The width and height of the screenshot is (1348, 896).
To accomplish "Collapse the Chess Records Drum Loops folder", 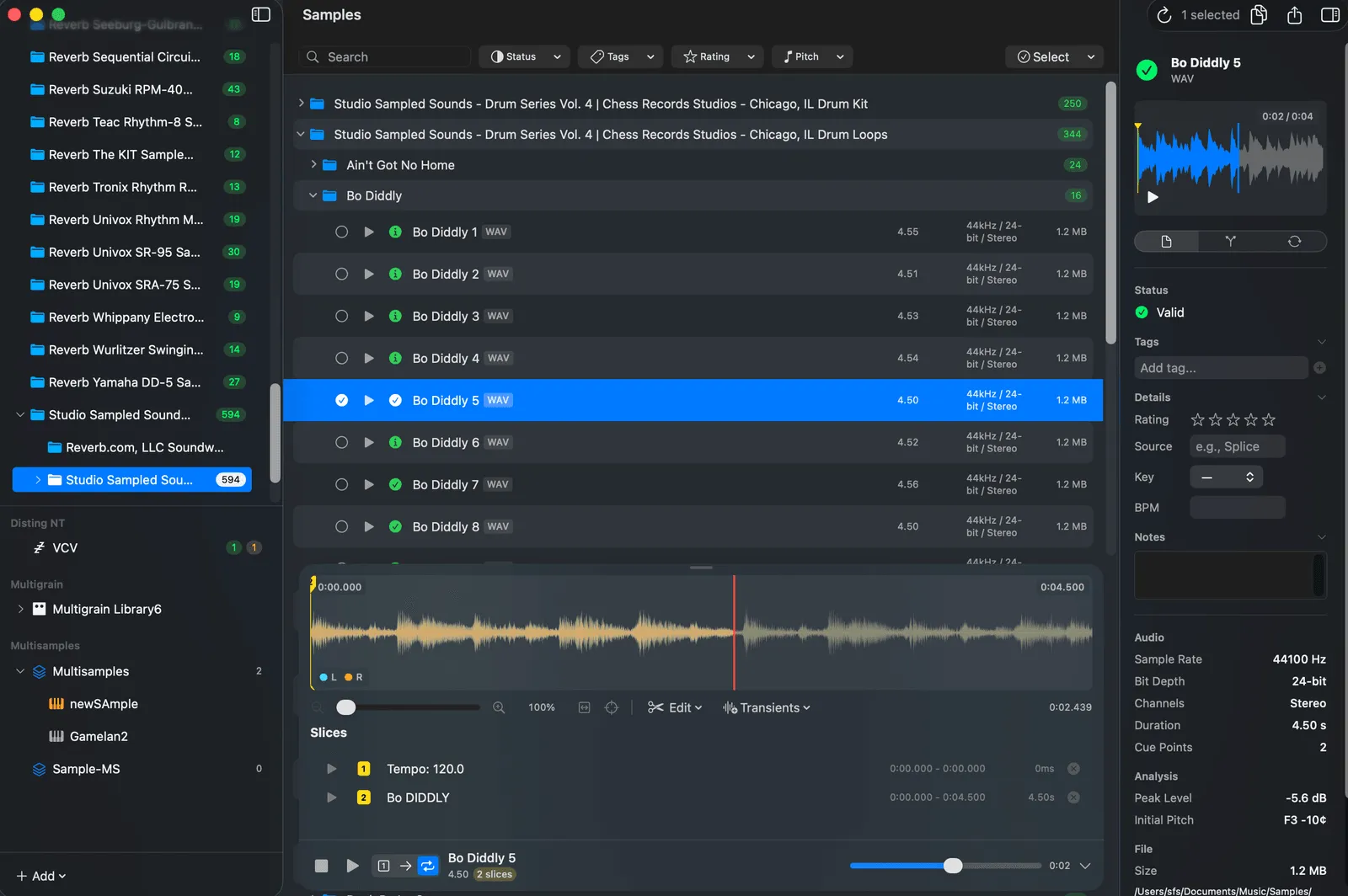I will 301,134.
